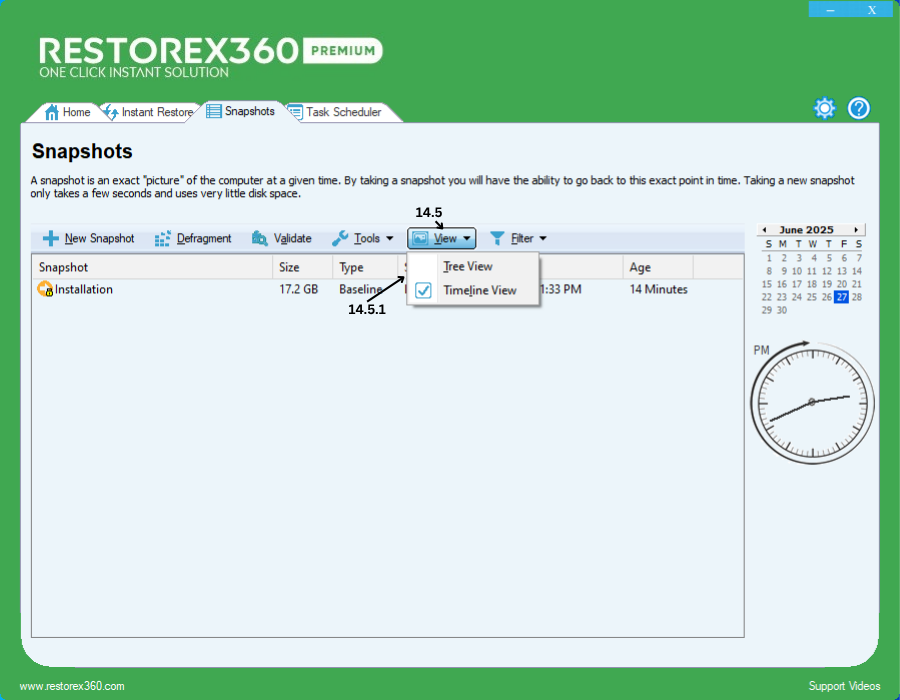Click the New Snapshot plus icon
Image resolution: width=900 pixels, height=700 pixels.
coord(51,238)
